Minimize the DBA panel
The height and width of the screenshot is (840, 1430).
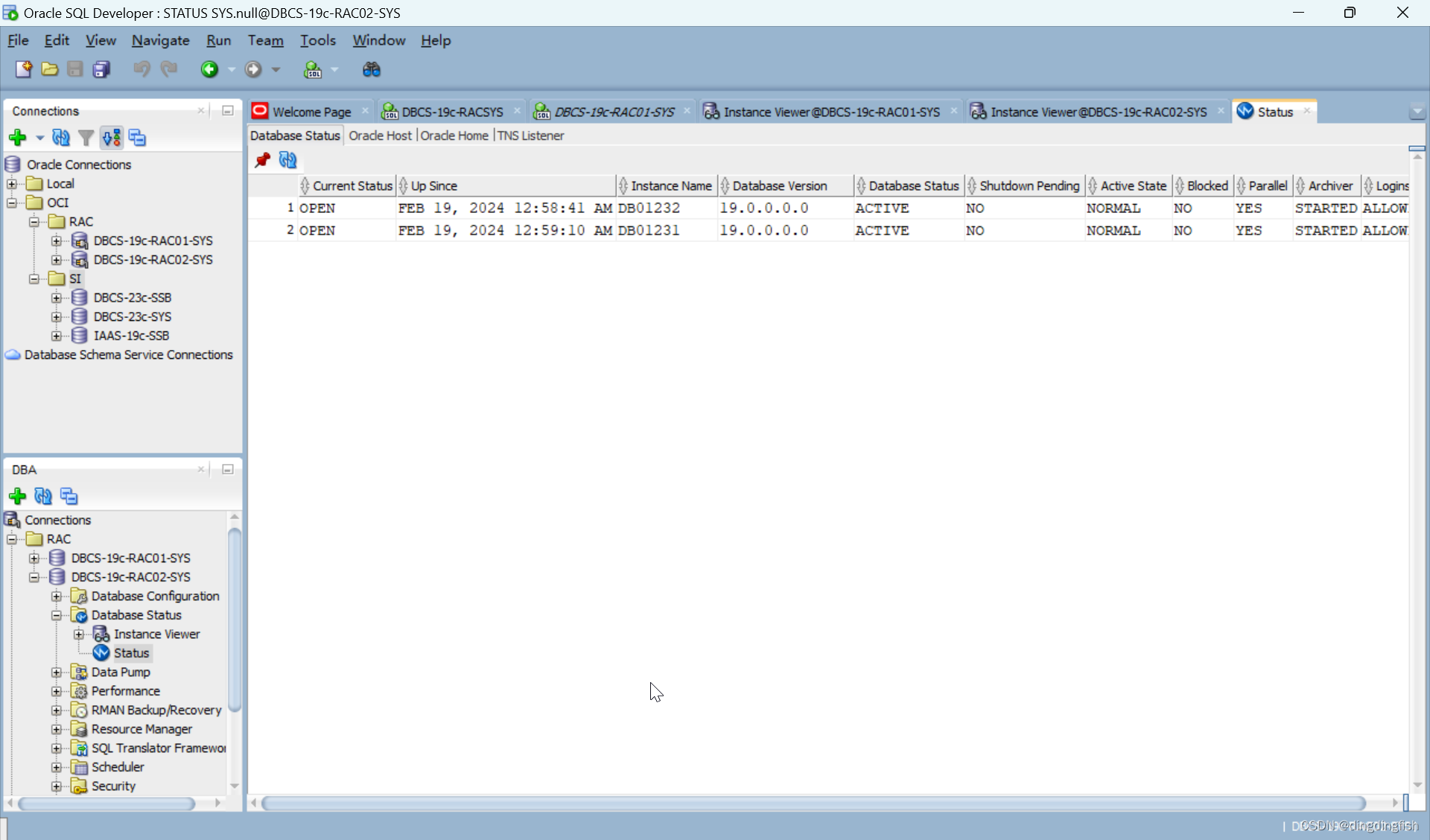[228, 469]
